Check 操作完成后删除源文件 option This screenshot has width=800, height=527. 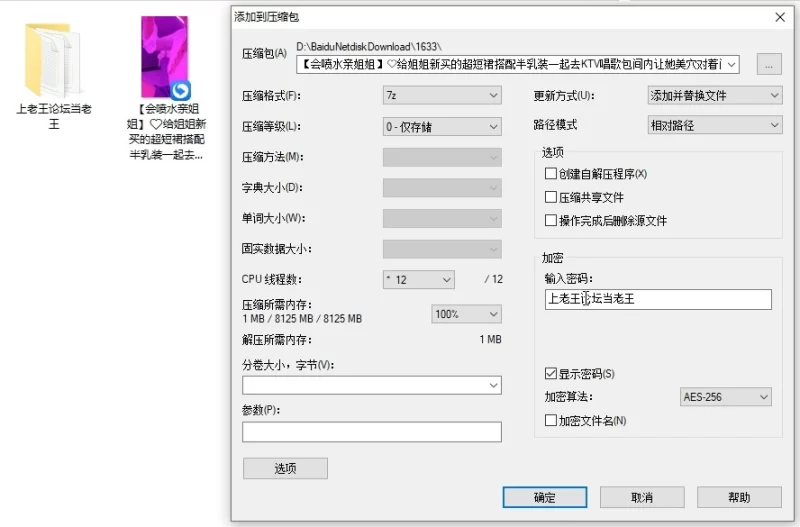pyautogui.click(x=551, y=220)
